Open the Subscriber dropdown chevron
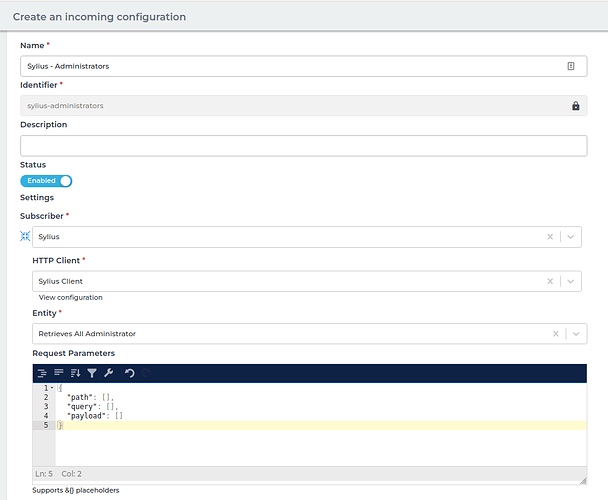Screen dimensions: 608x500 click(570, 237)
